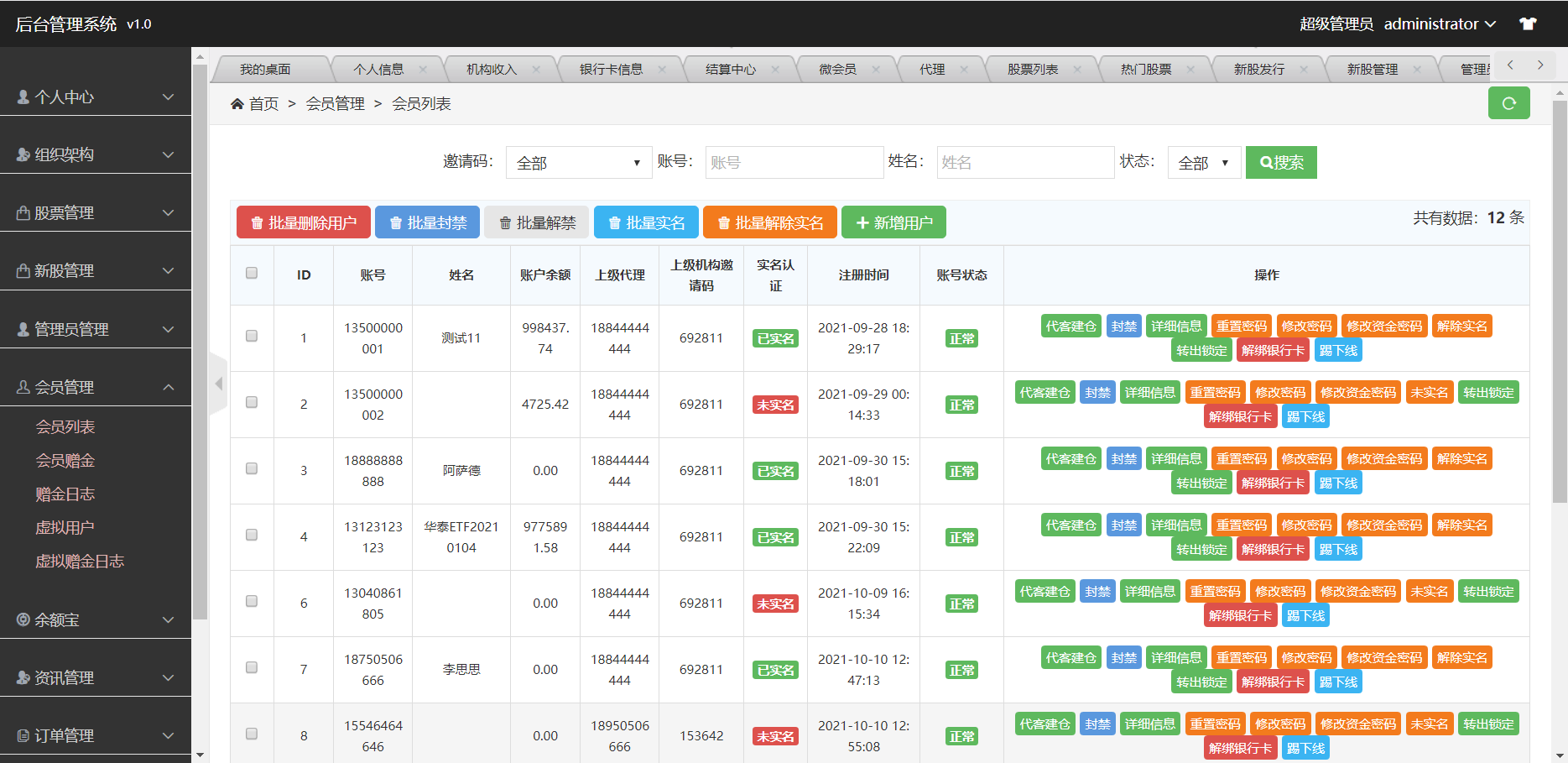Image resolution: width=1568 pixels, height=763 pixels.
Task: Click 封禁 for user 测试11
Action: (x=1123, y=326)
